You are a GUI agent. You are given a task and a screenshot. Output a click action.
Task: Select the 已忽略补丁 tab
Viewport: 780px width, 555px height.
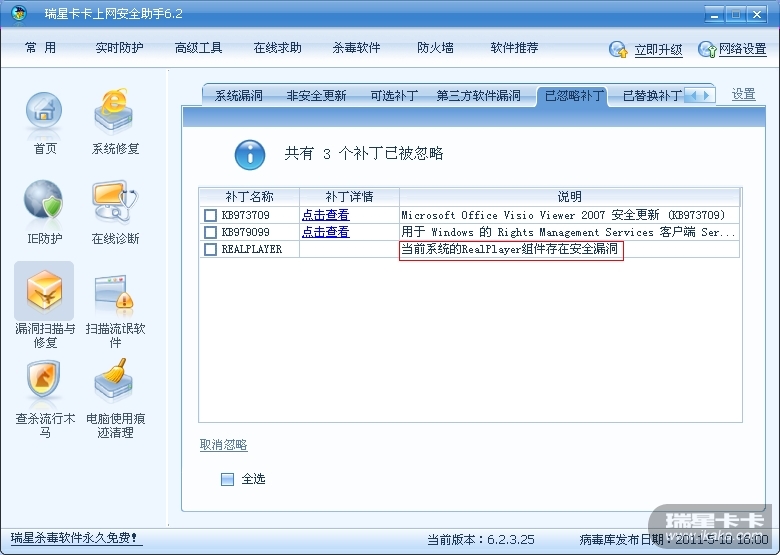point(574,95)
